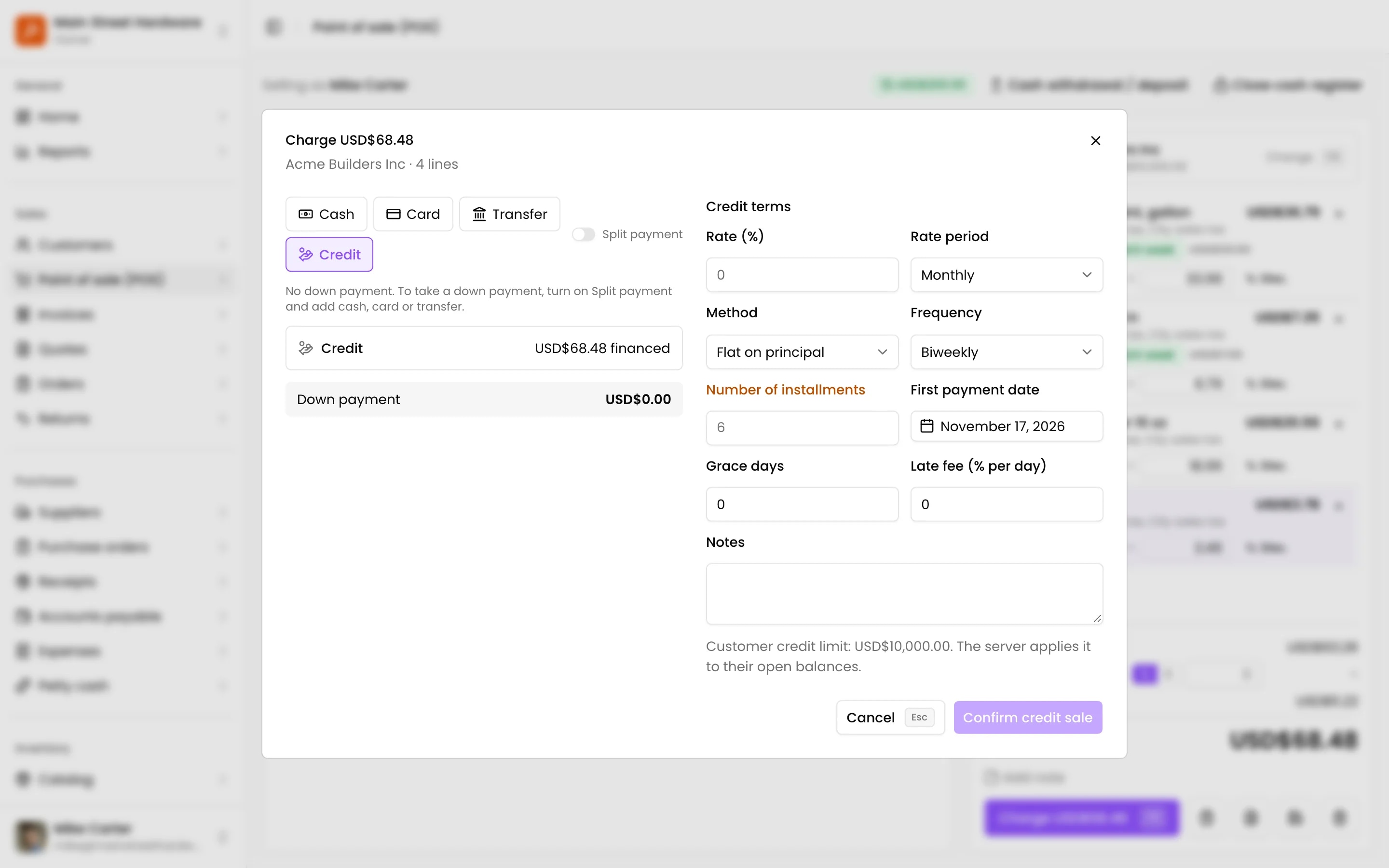Select the Cash payment method
The height and width of the screenshot is (868, 1389).
tap(326, 214)
